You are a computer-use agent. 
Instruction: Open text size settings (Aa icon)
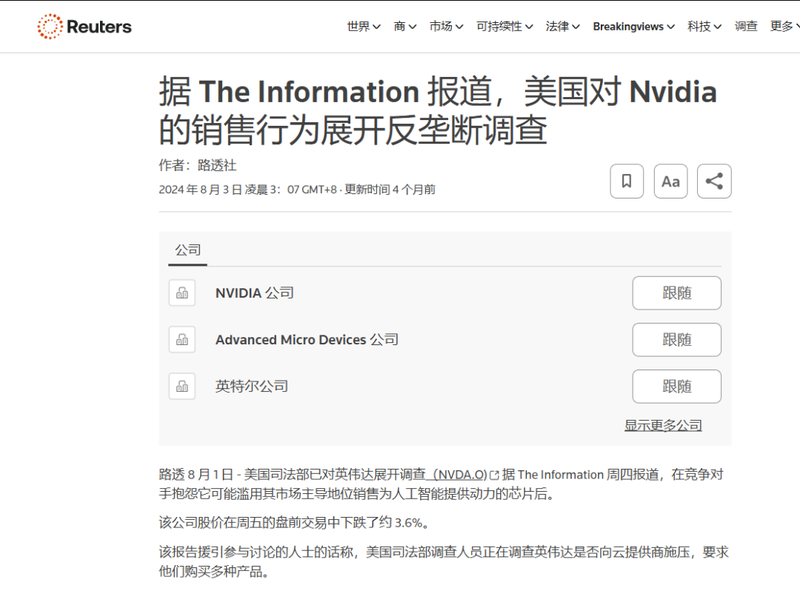[671, 181]
